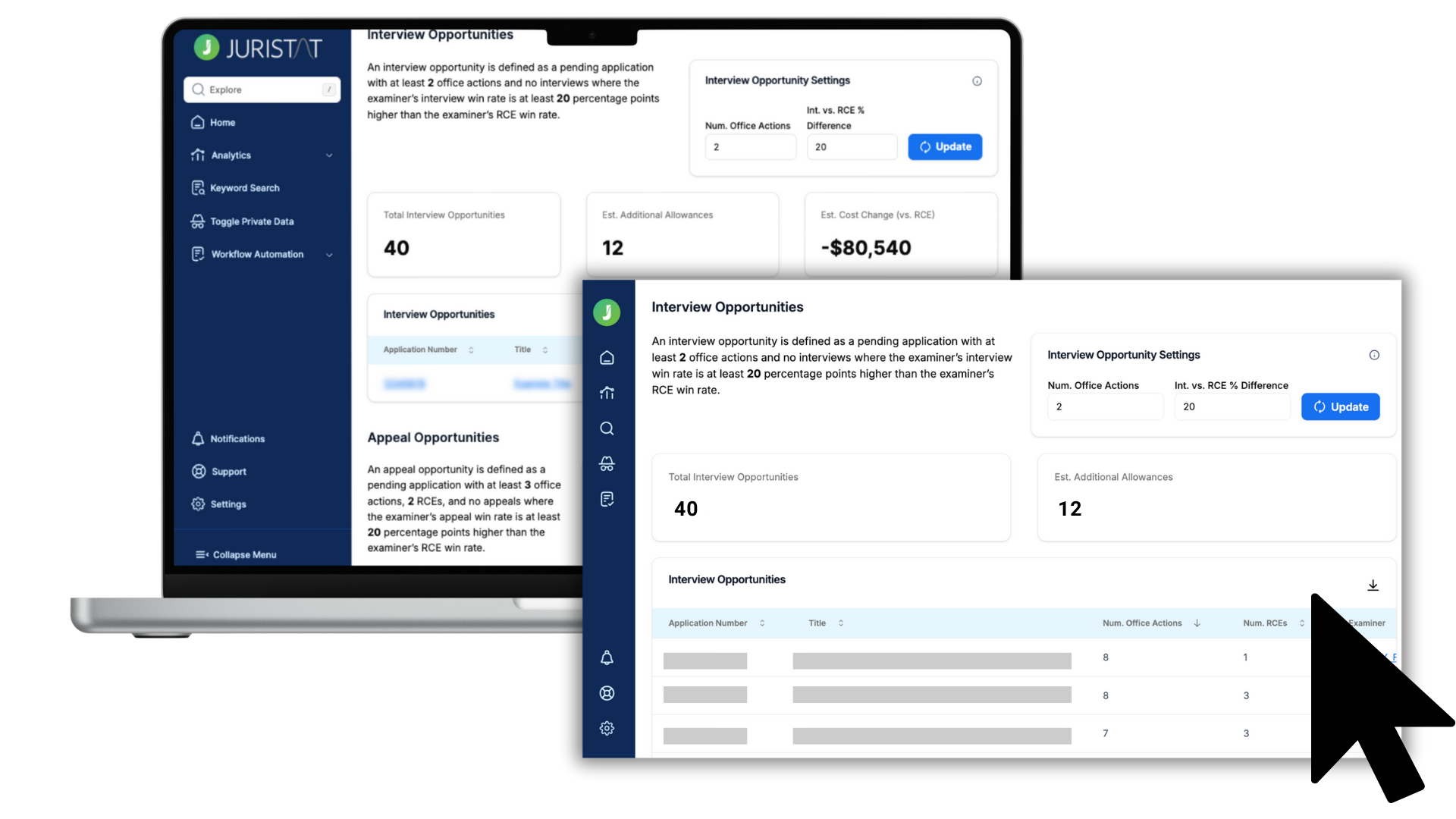Click the Update button in Interview Opportunity Settings
The height and width of the screenshot is (819, 1456).
[1340, 406]
